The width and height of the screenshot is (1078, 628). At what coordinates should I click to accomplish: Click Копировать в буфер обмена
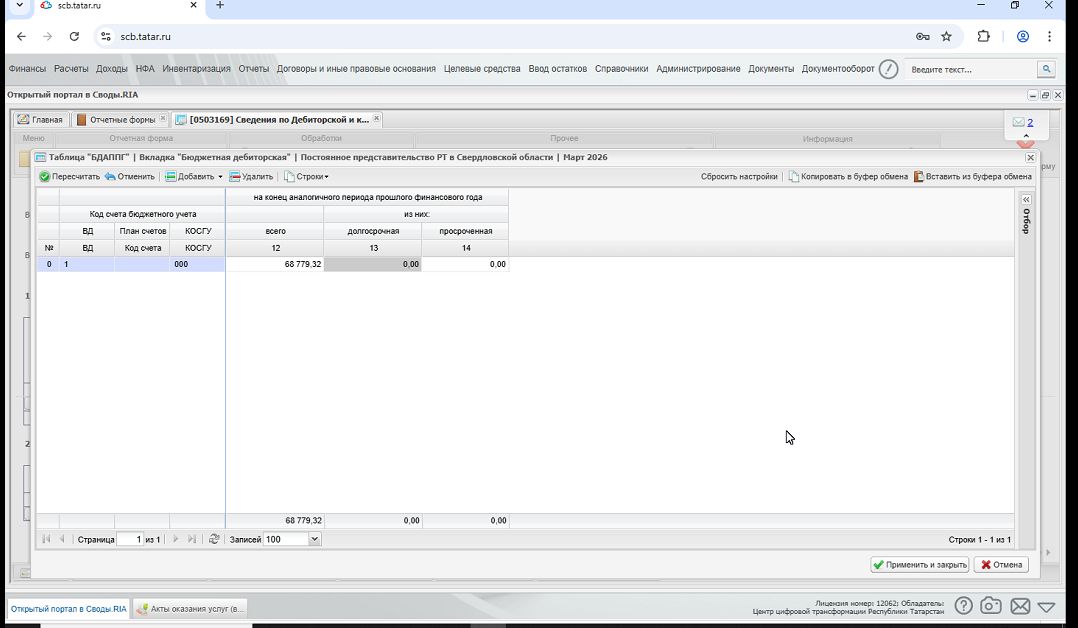(x=848, y=177)
